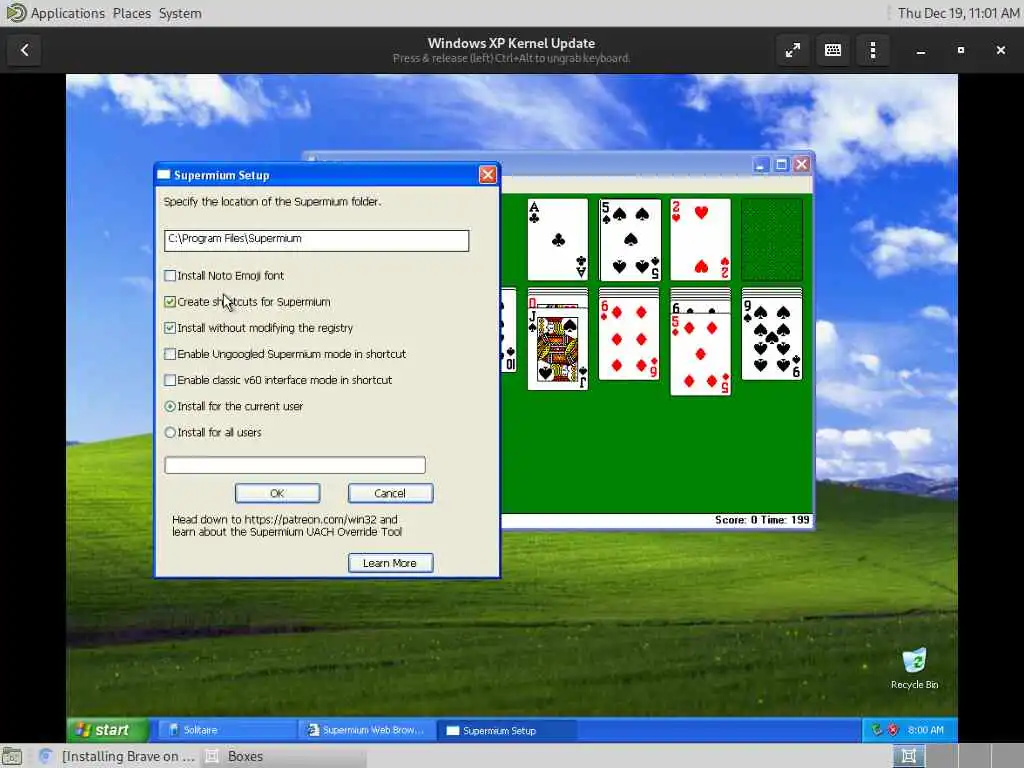
Task: Click the partially hidden 10 of Spades card
Action: tap(509, 330)
